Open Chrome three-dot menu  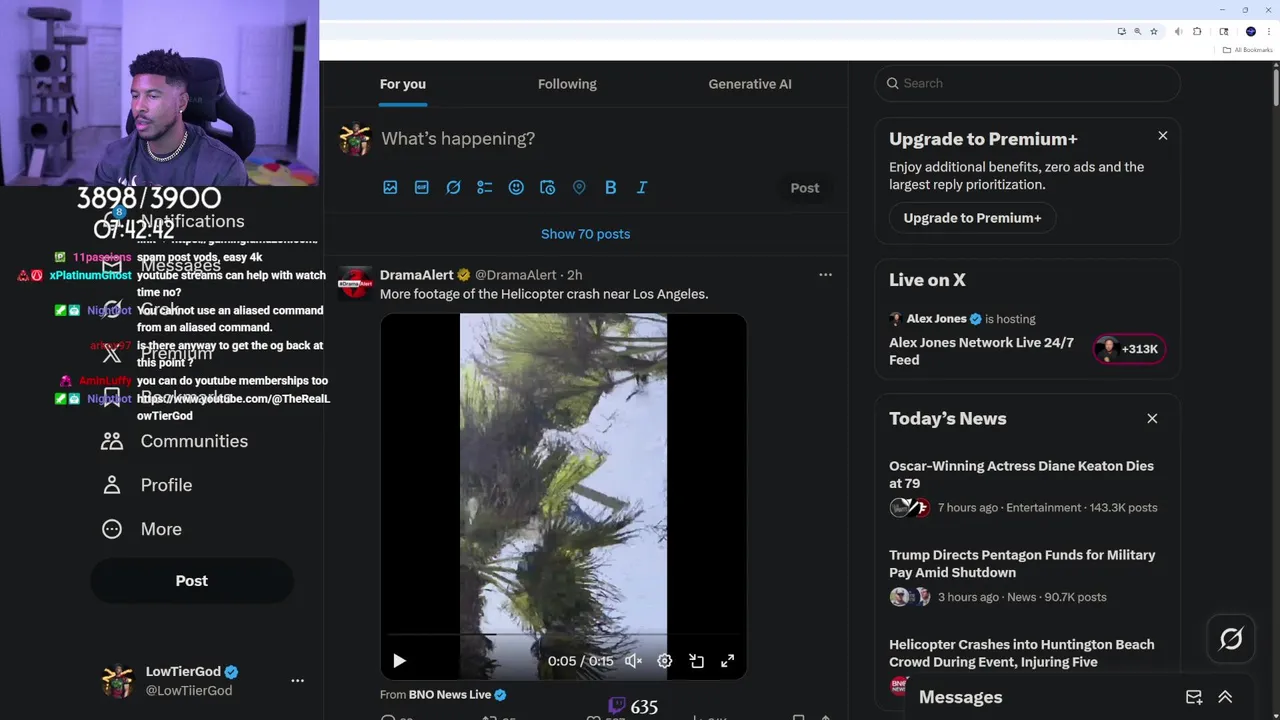coord(1268,32)
